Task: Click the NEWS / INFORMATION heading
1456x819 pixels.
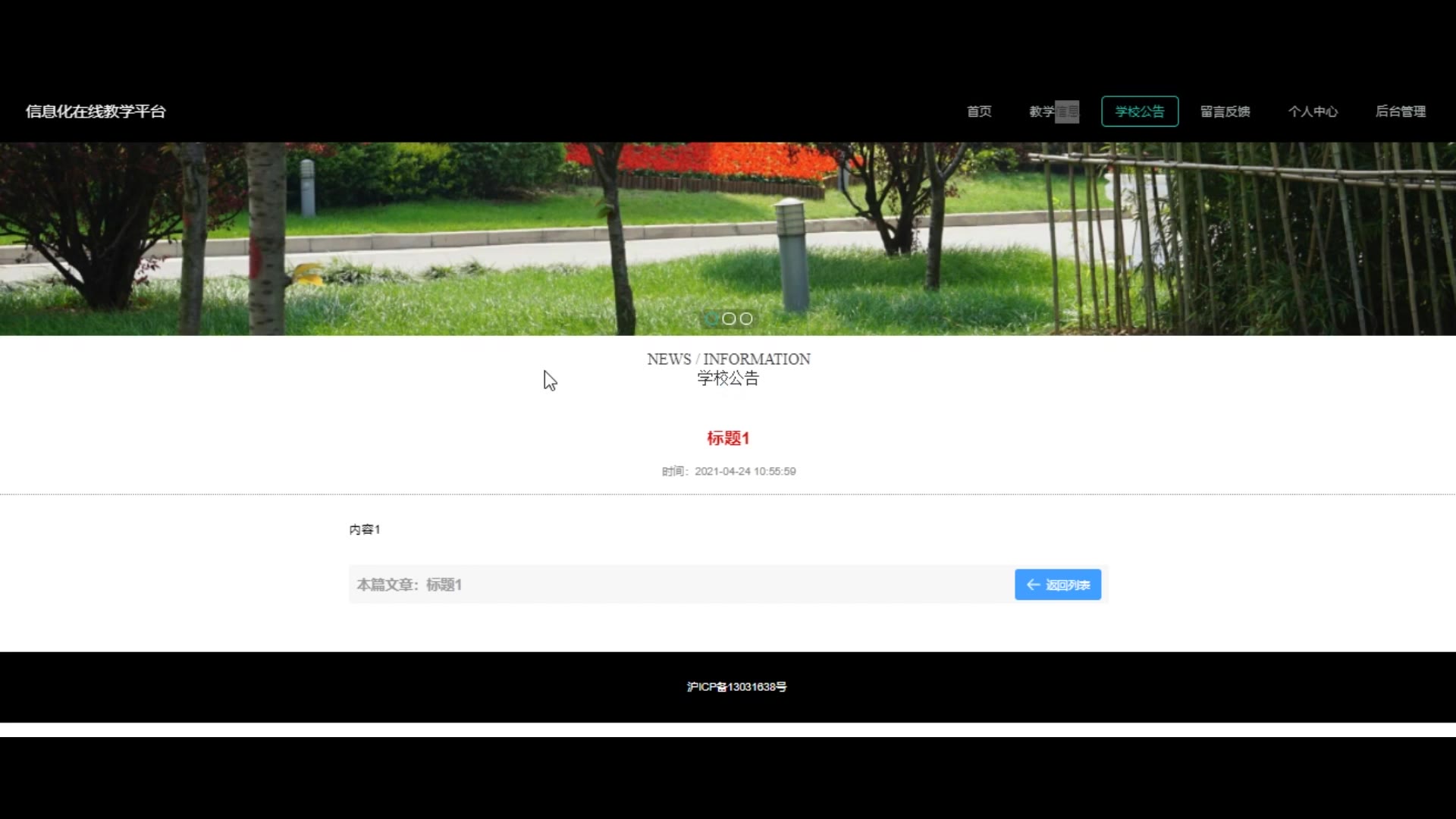Action: pos(728,359)
